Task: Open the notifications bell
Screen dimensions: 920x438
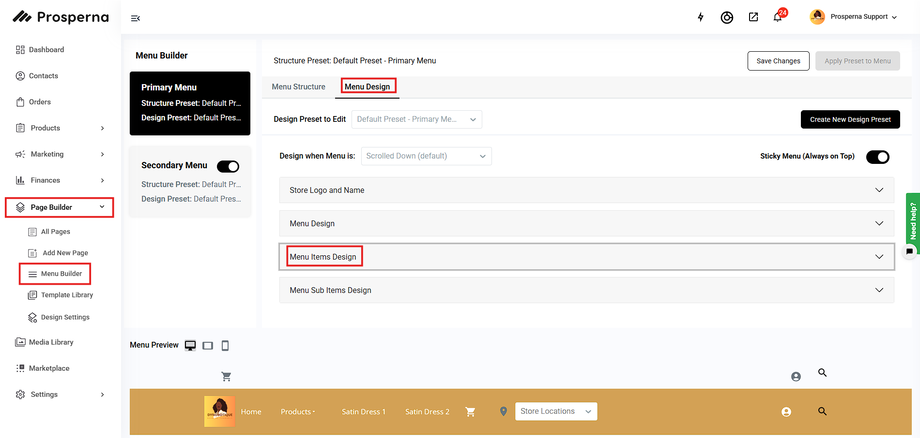Action: coord(777,17)
